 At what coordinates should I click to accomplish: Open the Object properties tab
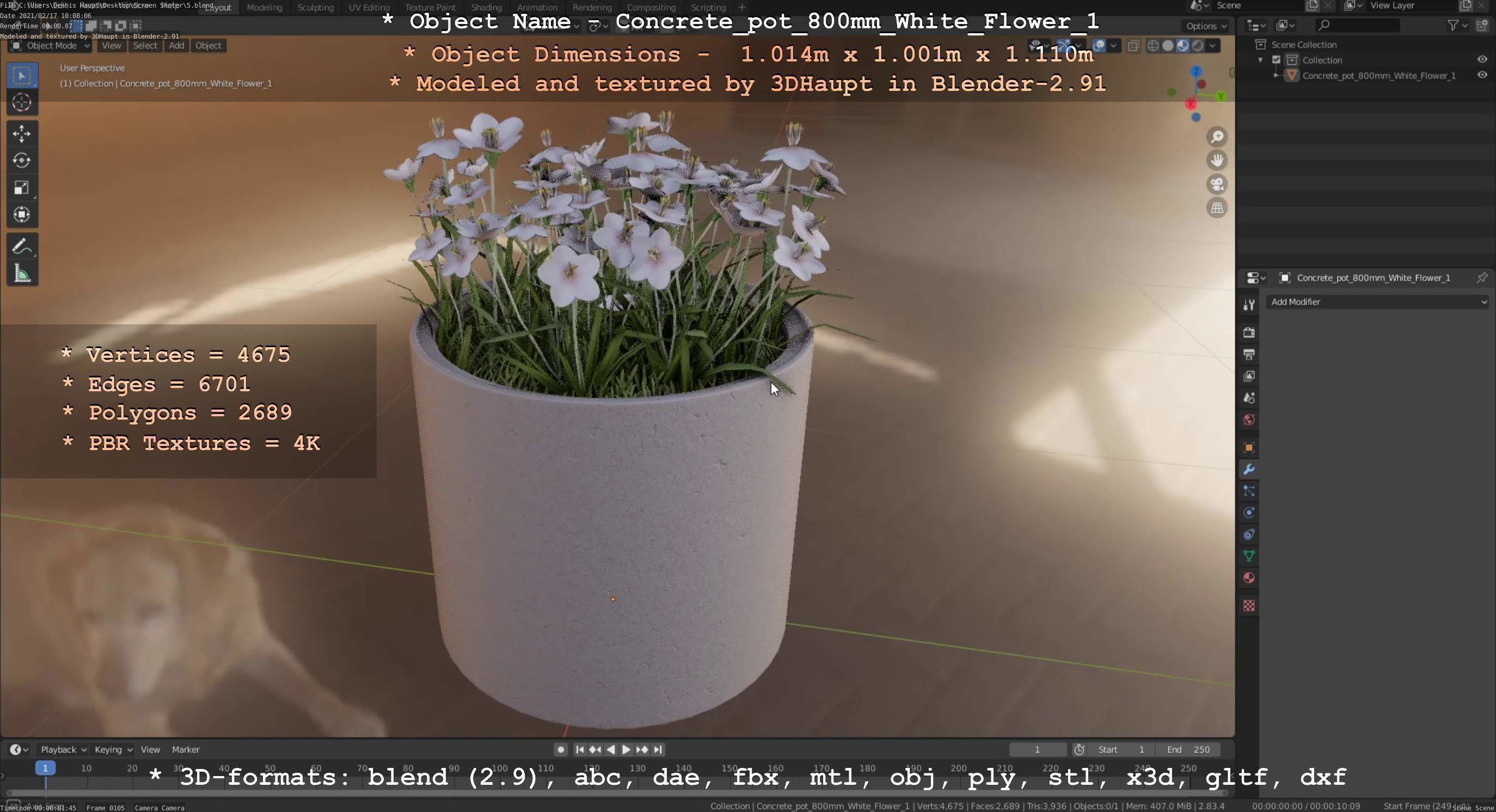coord(1249,447)
